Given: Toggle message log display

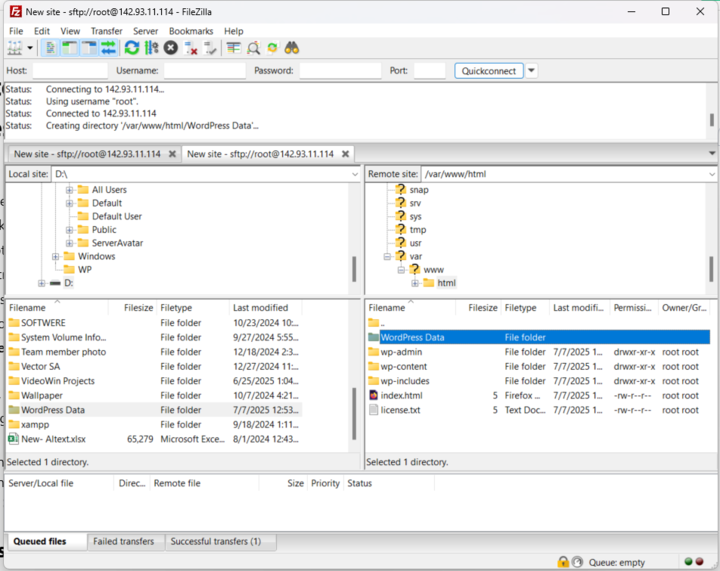Looking at the screenshot, I should tap(50, 48).
